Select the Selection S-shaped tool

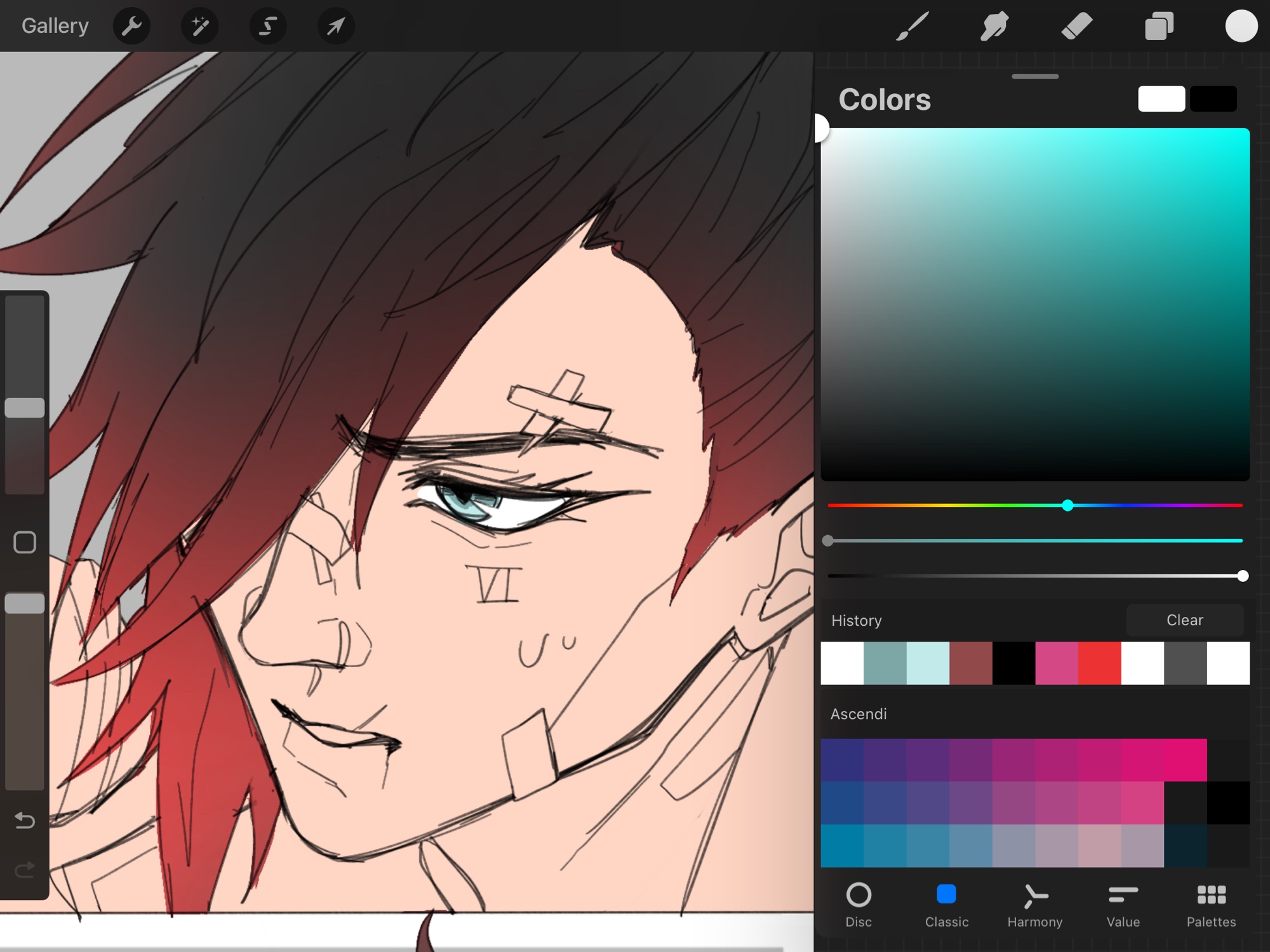[267, 26]
